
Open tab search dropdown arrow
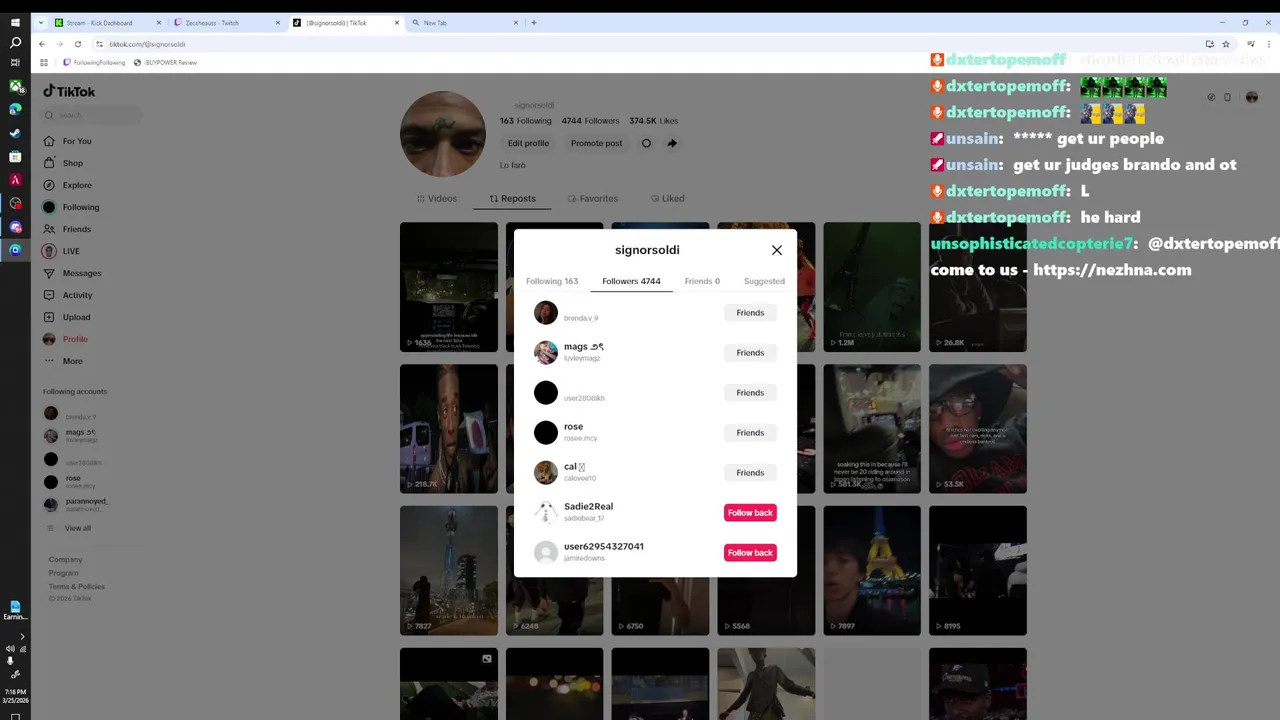point(40,23)
